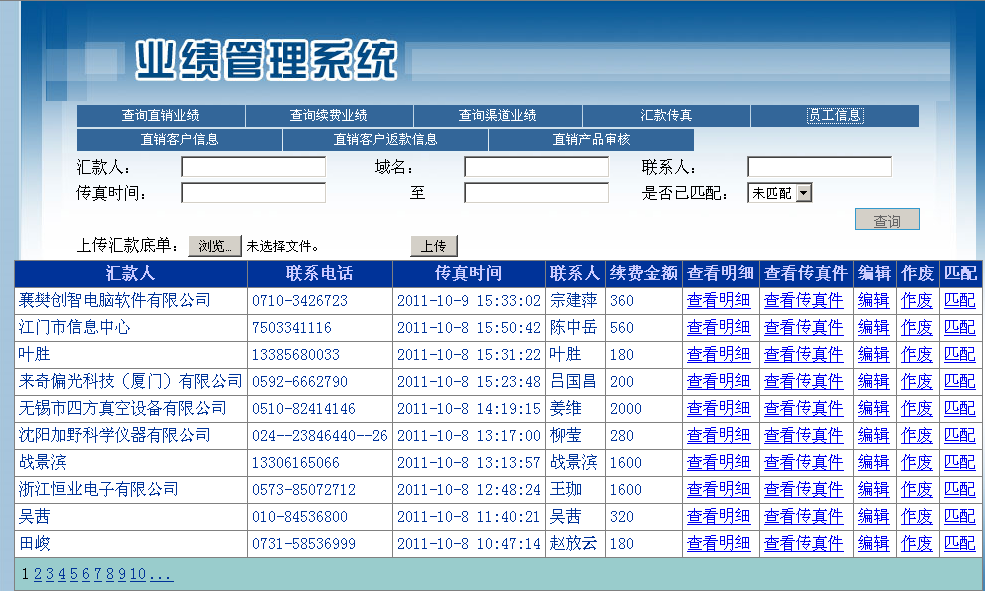Screen dimensions: 985x591
Task: Open 查询直销业绩 menu tab
Action: (160, 116)
